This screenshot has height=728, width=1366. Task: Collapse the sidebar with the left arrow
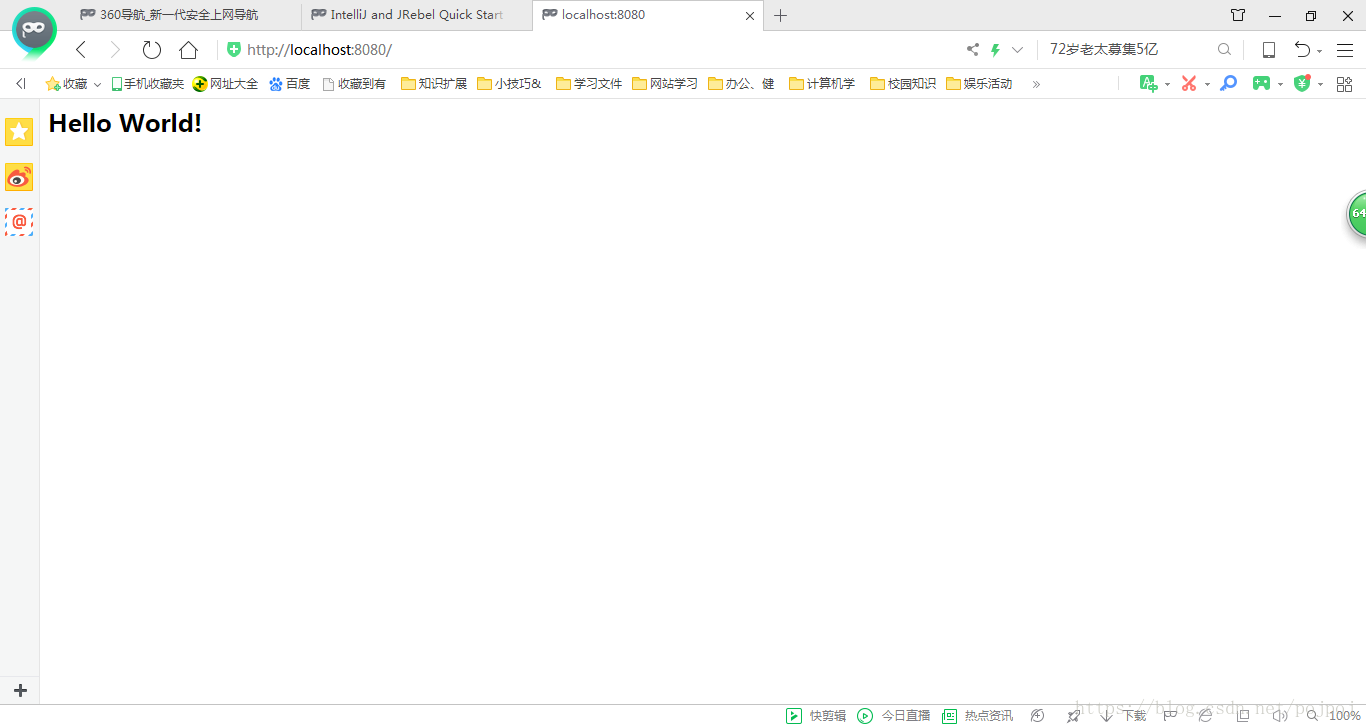(20, 84)
